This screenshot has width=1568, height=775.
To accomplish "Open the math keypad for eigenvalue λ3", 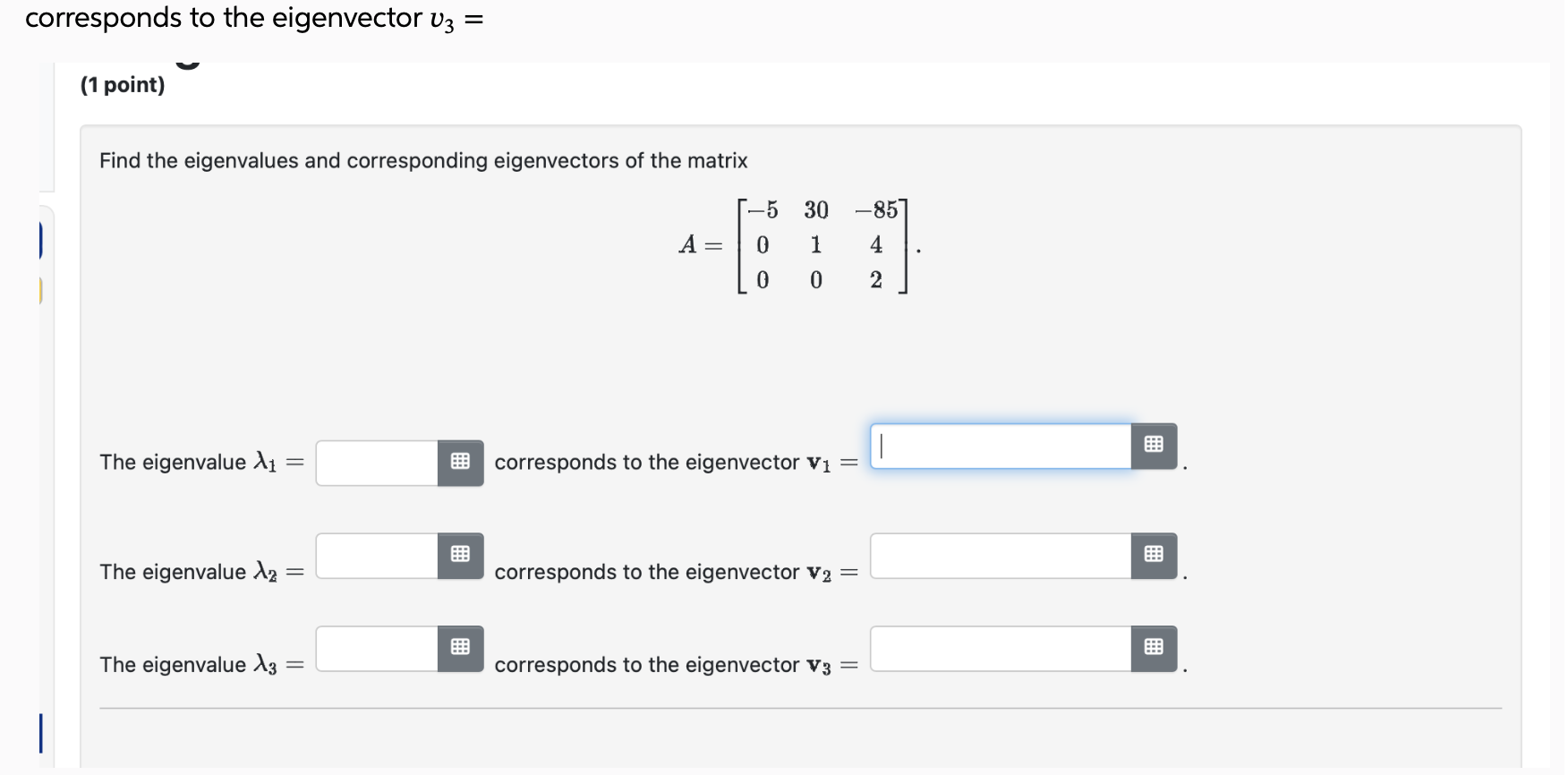I will (x=460, y=647).
